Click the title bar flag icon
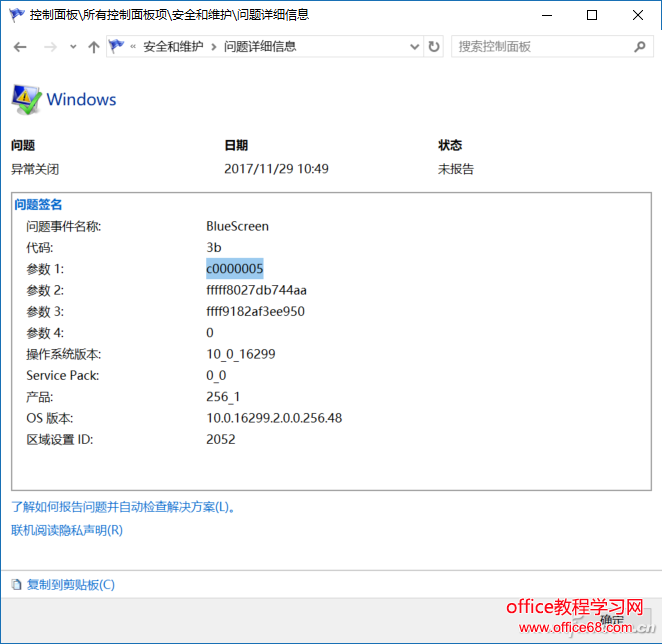Screen dimensions: 662x644 [17, 15]
